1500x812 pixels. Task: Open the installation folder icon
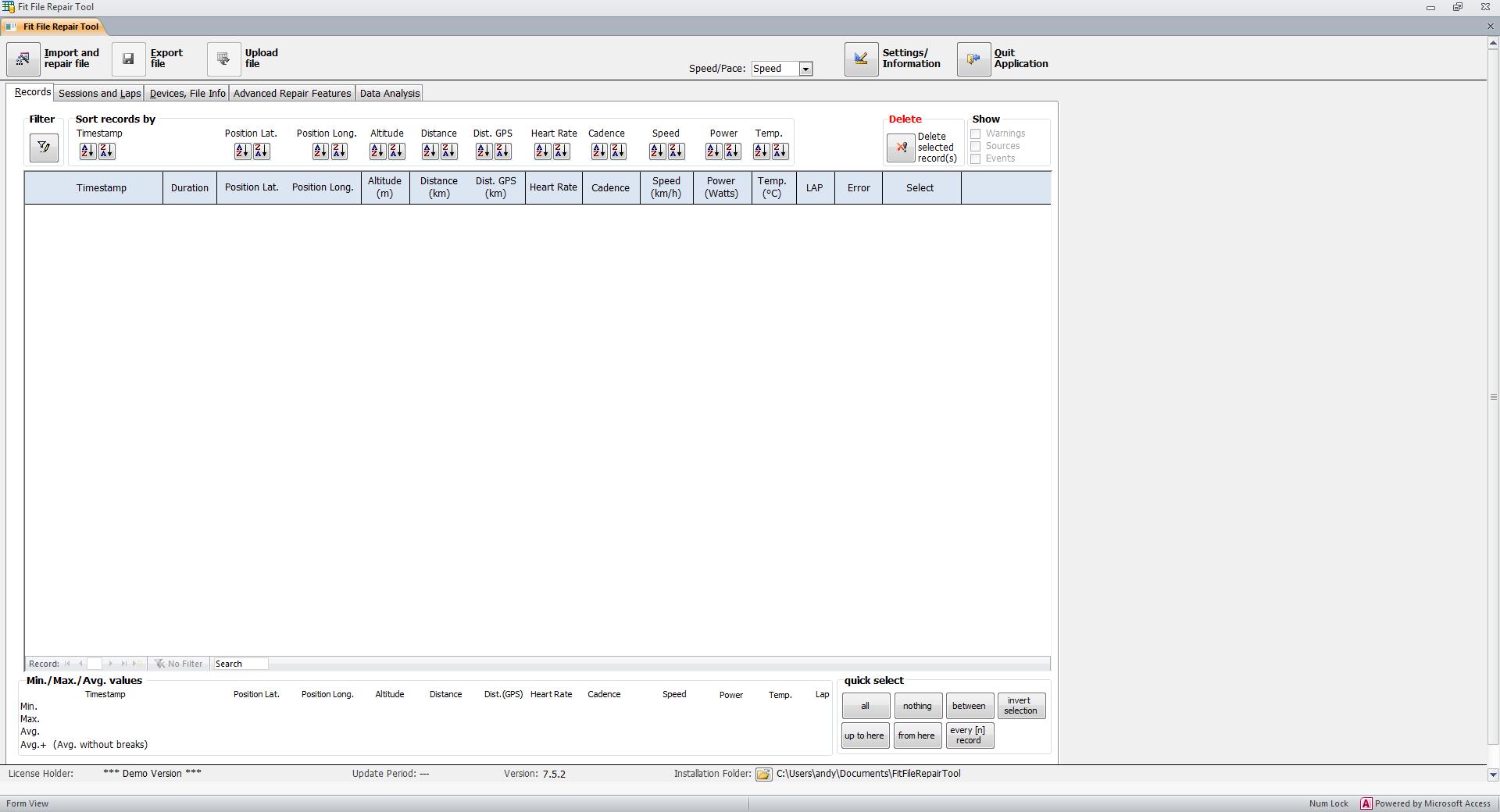pos(763,774)
